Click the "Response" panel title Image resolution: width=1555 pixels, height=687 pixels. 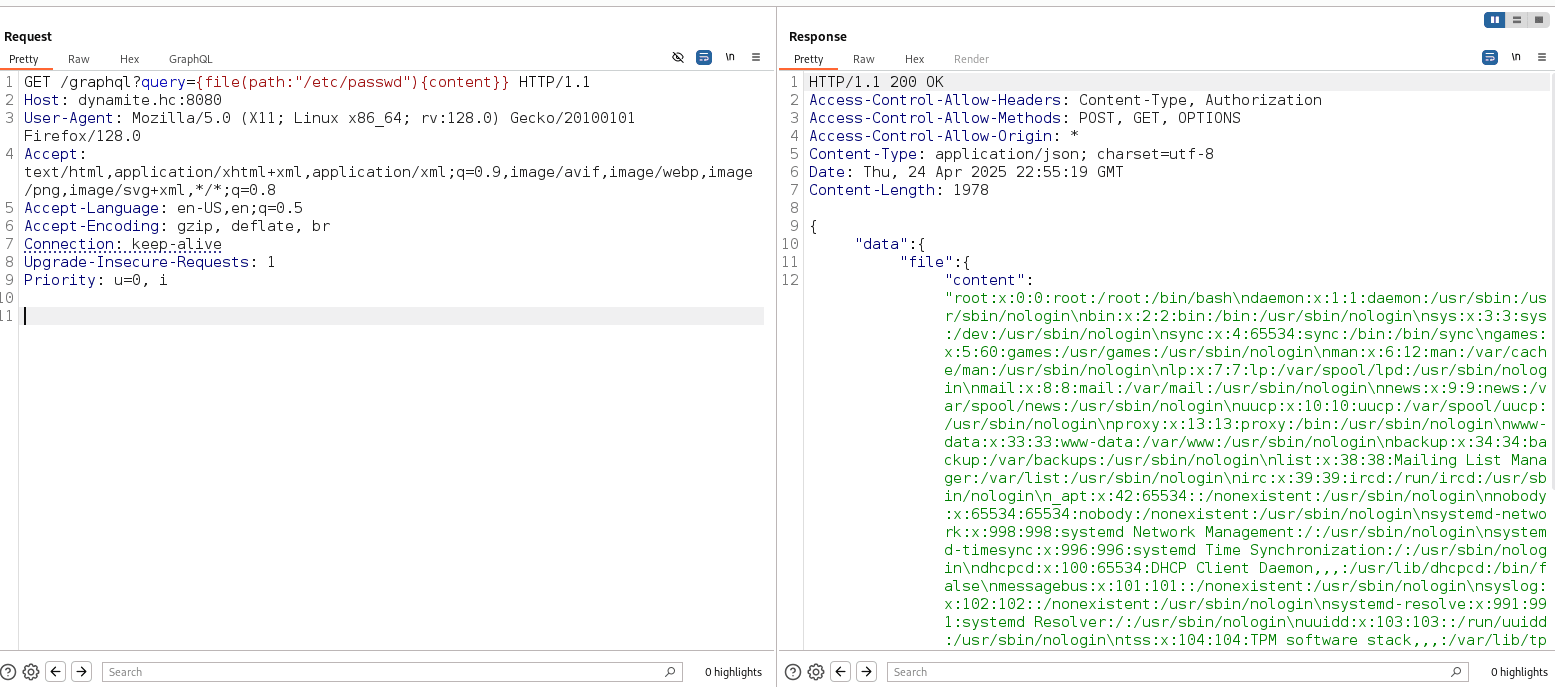point(818,37)
